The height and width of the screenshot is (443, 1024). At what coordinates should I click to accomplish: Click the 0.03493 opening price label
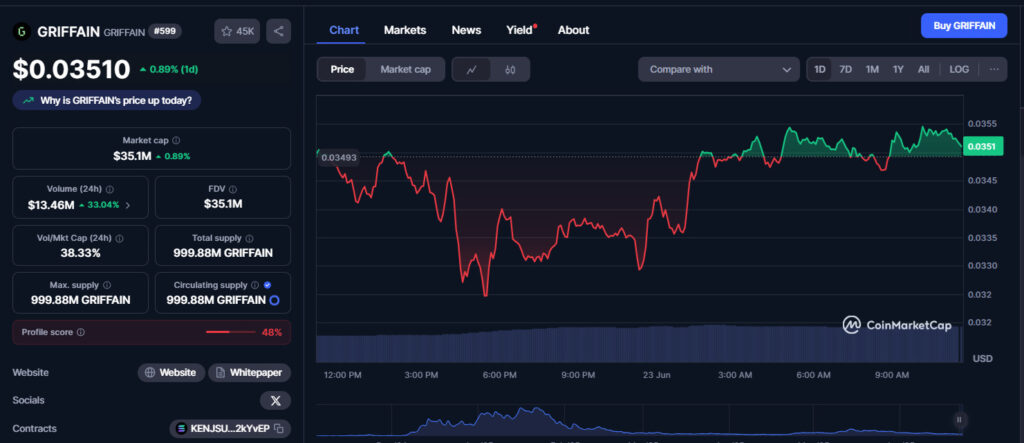[x=339, y=157]
